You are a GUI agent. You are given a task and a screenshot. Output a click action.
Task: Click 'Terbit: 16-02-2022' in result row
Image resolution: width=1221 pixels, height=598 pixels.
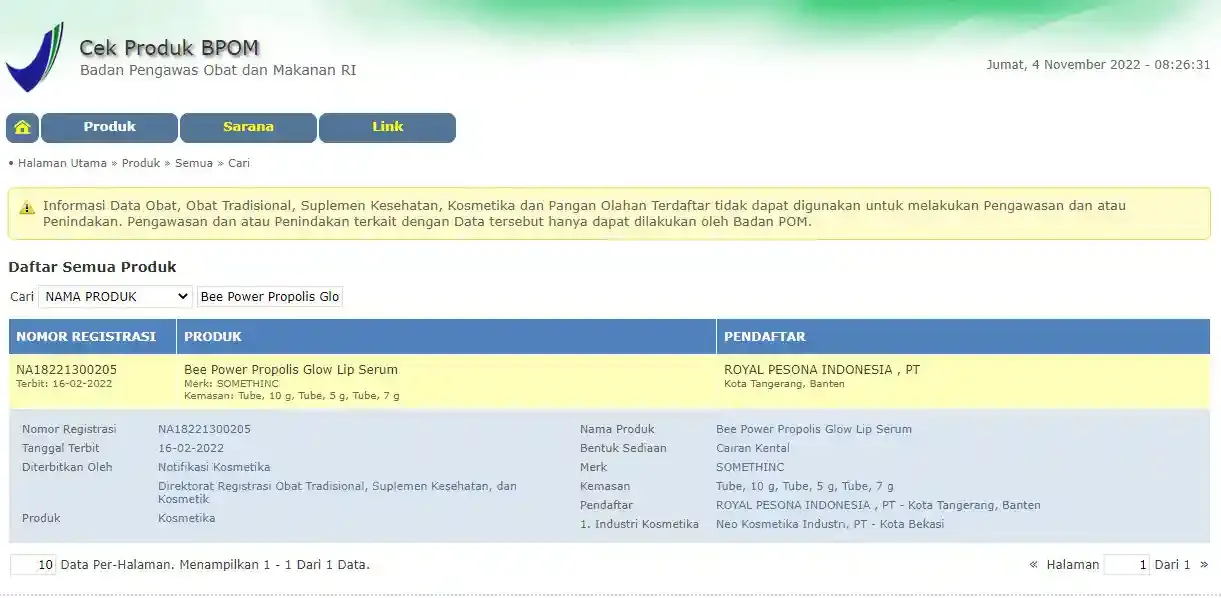tap(64, 384)
